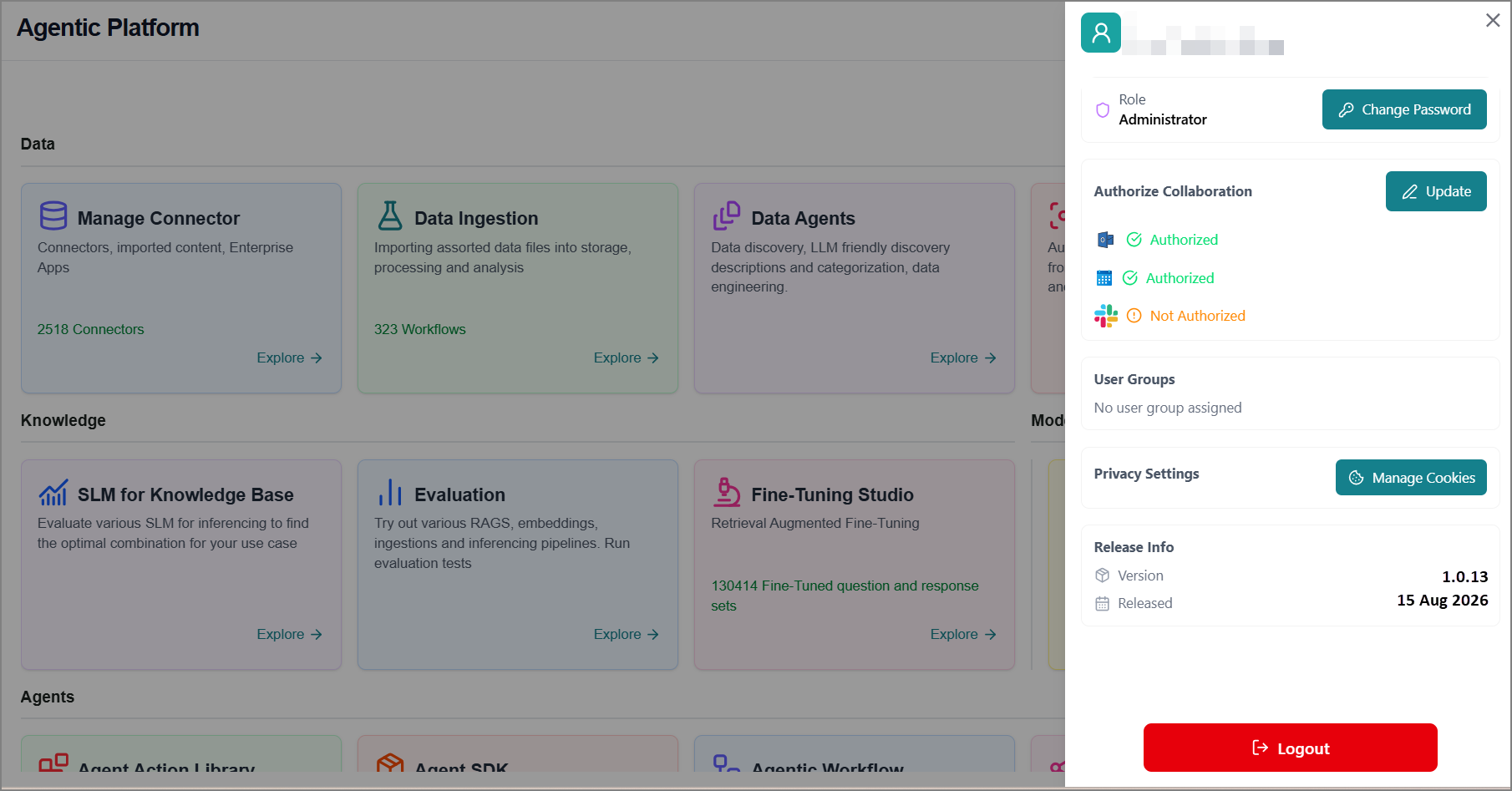Explore the Manage Connector card
The width and height of the screenshot is (1512, 791).
pyautogui.click(x=289, y=357)
